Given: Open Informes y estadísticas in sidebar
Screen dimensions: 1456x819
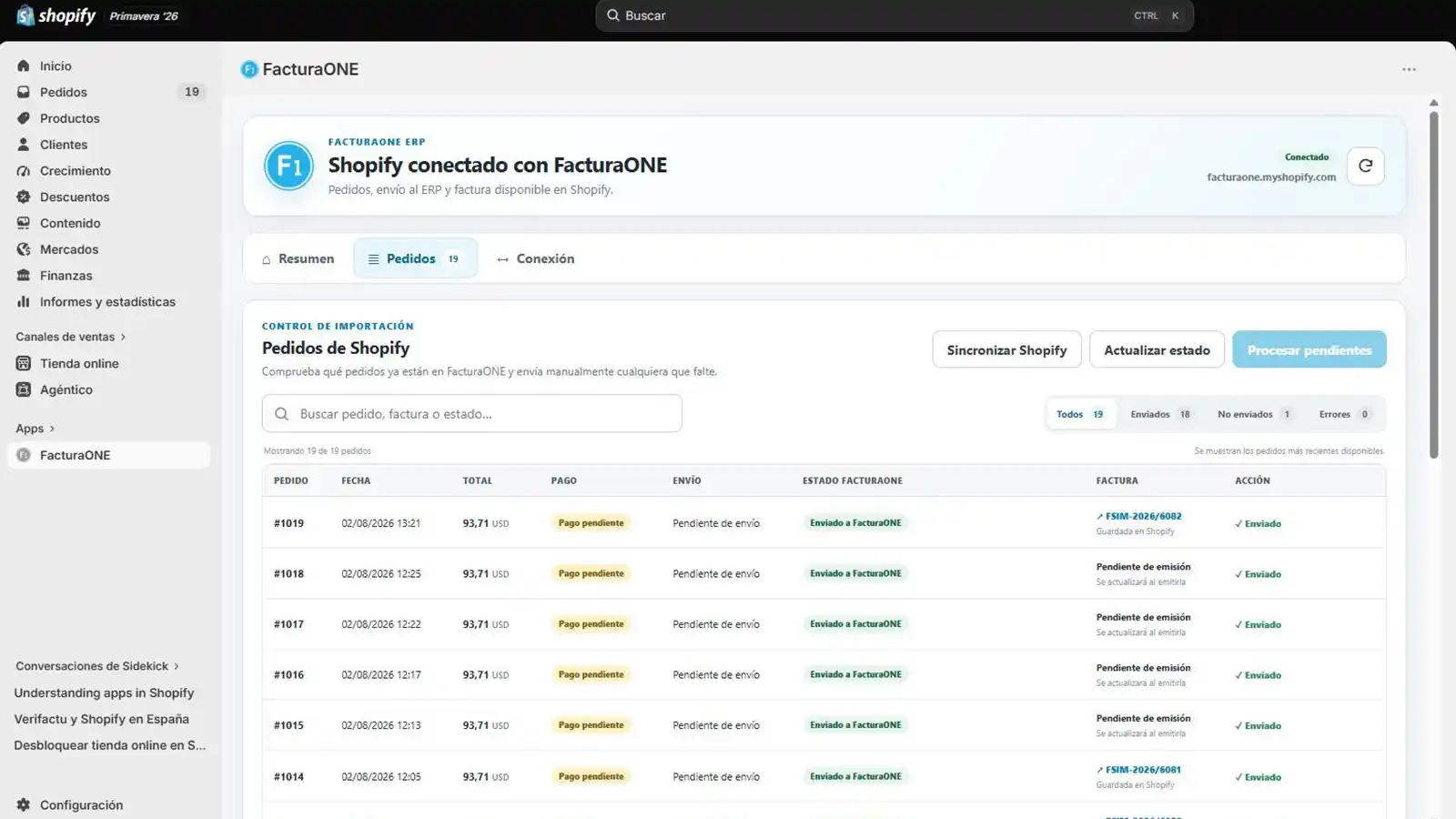Looking at the screenshot, I should [109, 302].
